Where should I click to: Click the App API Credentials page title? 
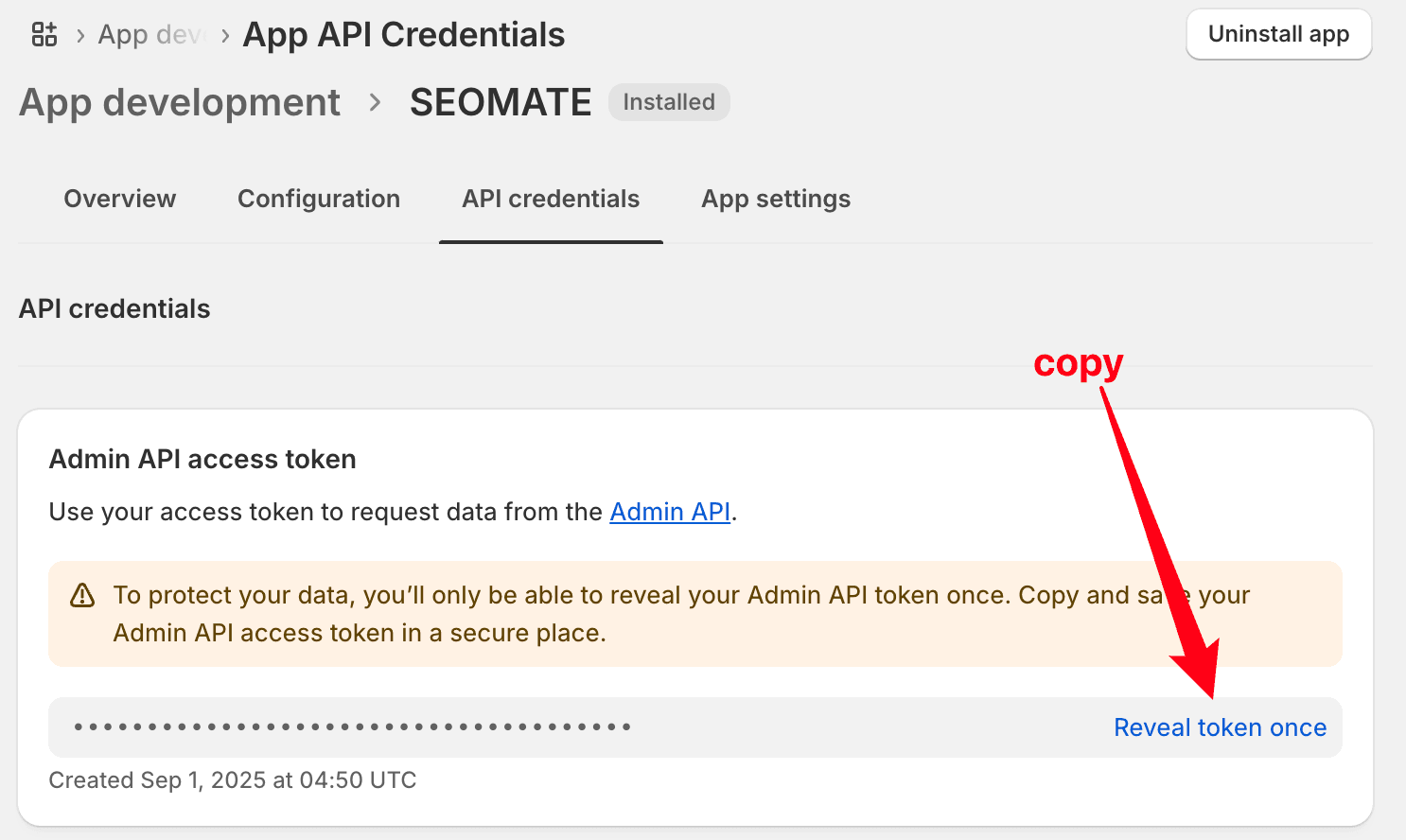[x=404, y=35]
